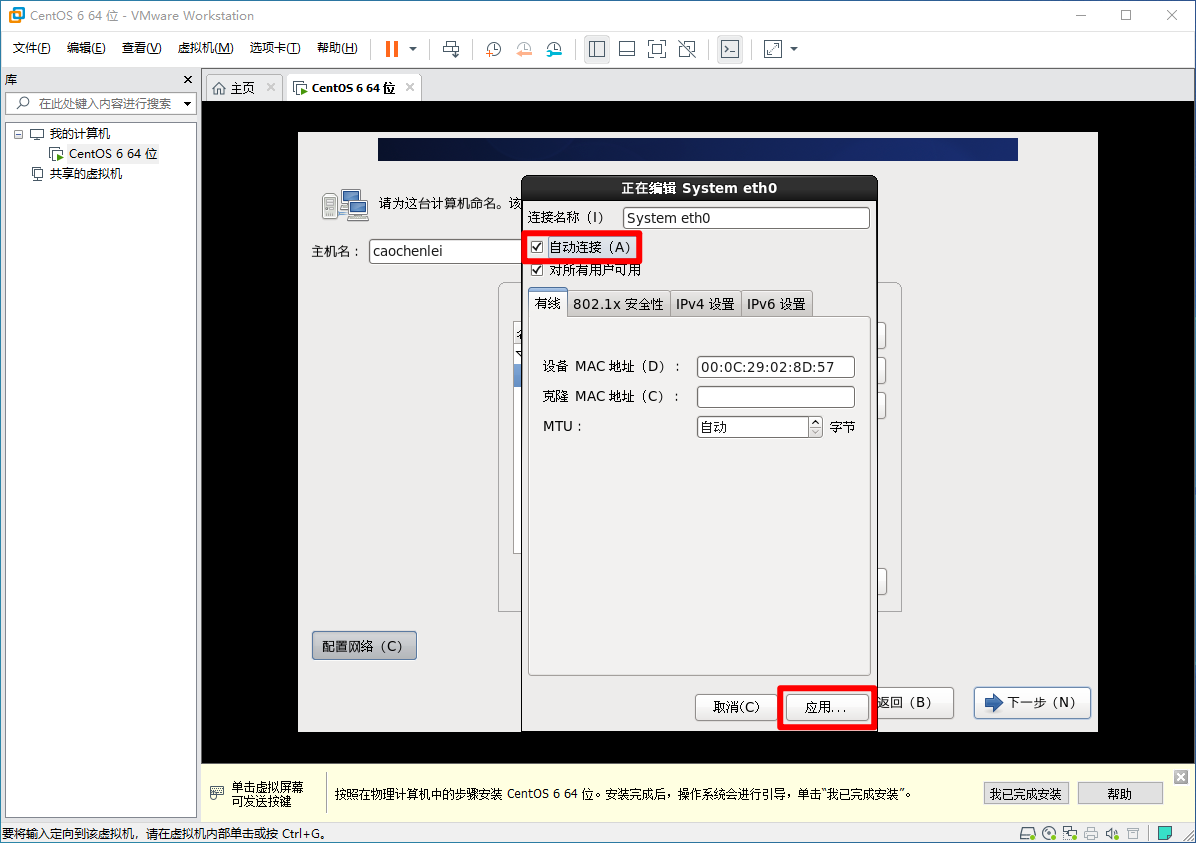The height and width of the screenshot is (843, 1196).
Task: Open the snapshot manager wrench-clock icon
Action: [x=555, y=49]
